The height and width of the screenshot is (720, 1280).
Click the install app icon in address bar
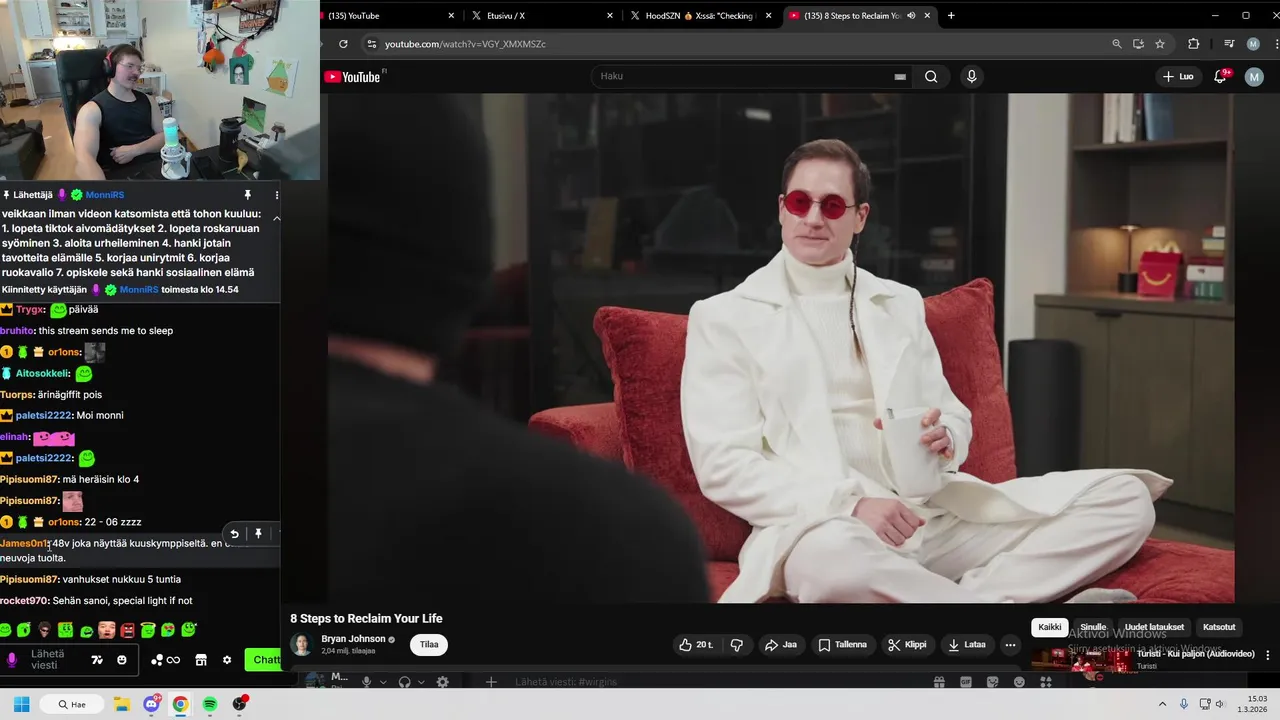(1138, 44)
